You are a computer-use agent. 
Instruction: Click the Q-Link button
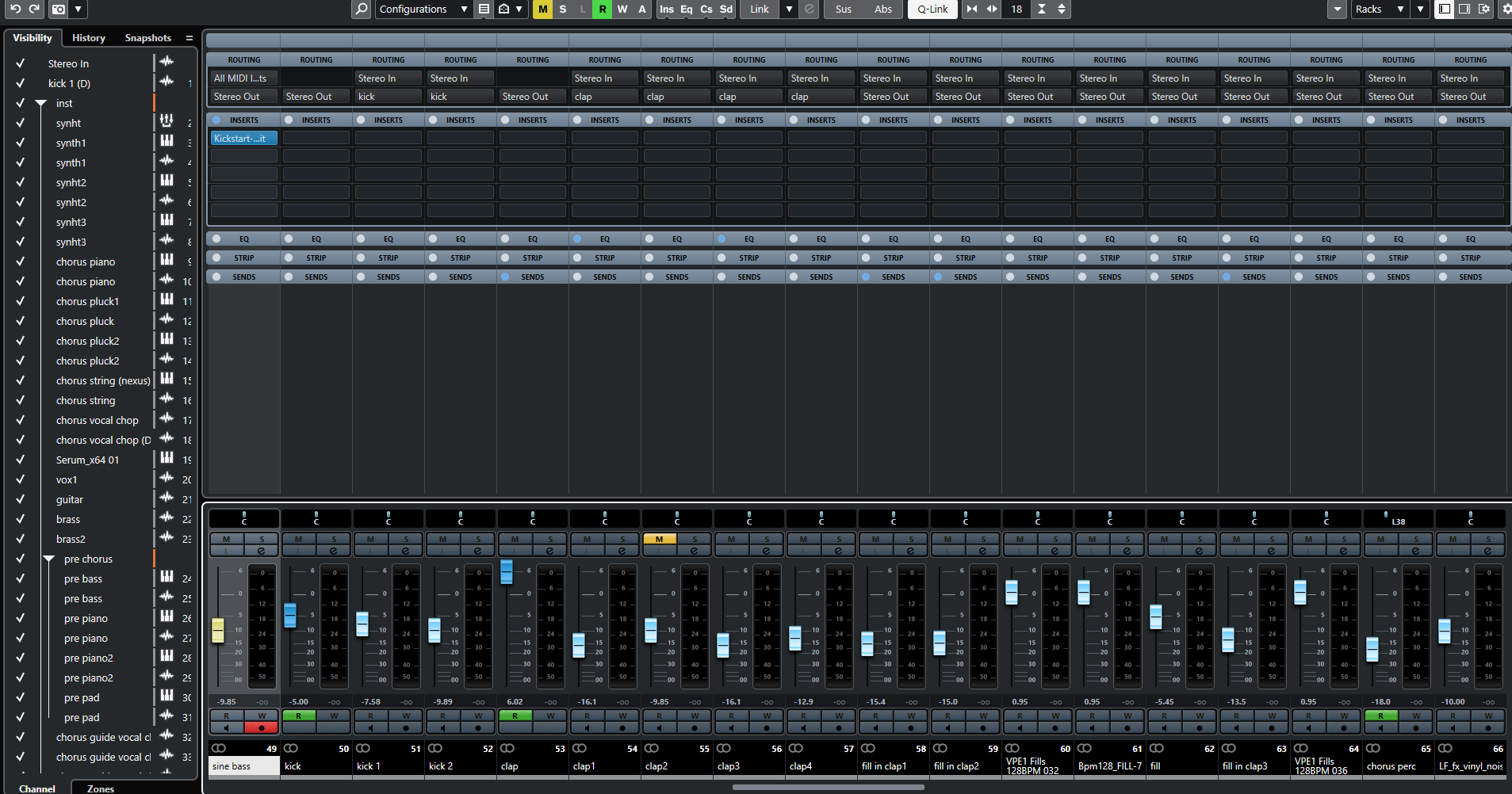tap(933, 9)
